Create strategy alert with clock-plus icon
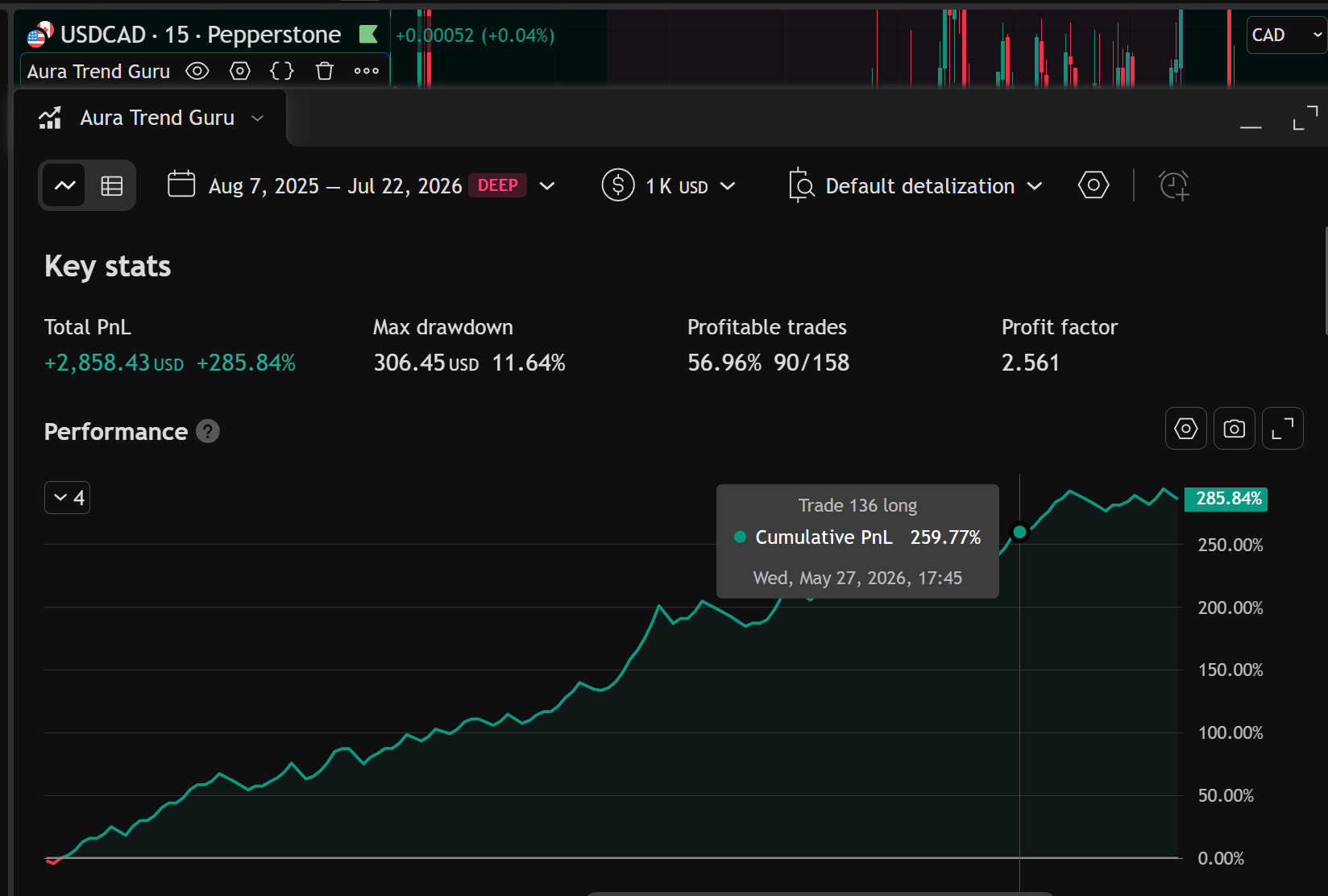This screenshot has height=896, width=1328. coord(1174,185)
